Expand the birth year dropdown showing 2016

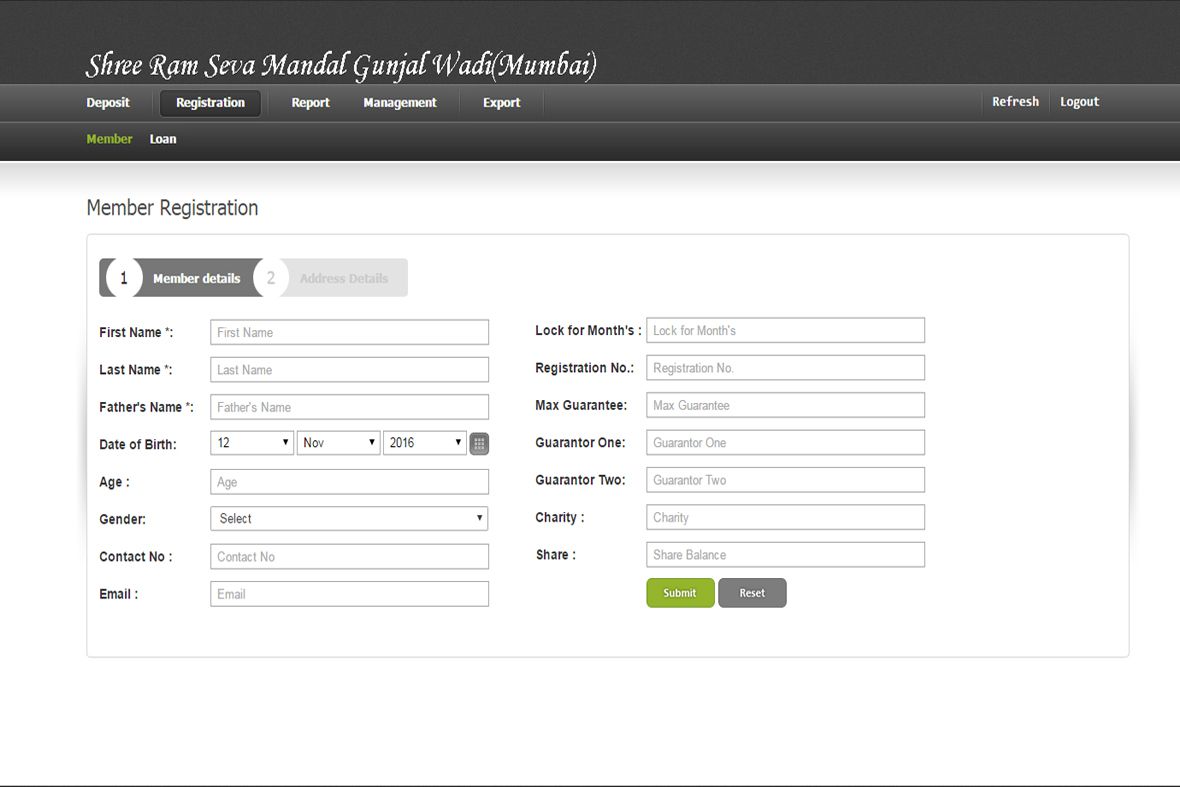coord(424,443)
